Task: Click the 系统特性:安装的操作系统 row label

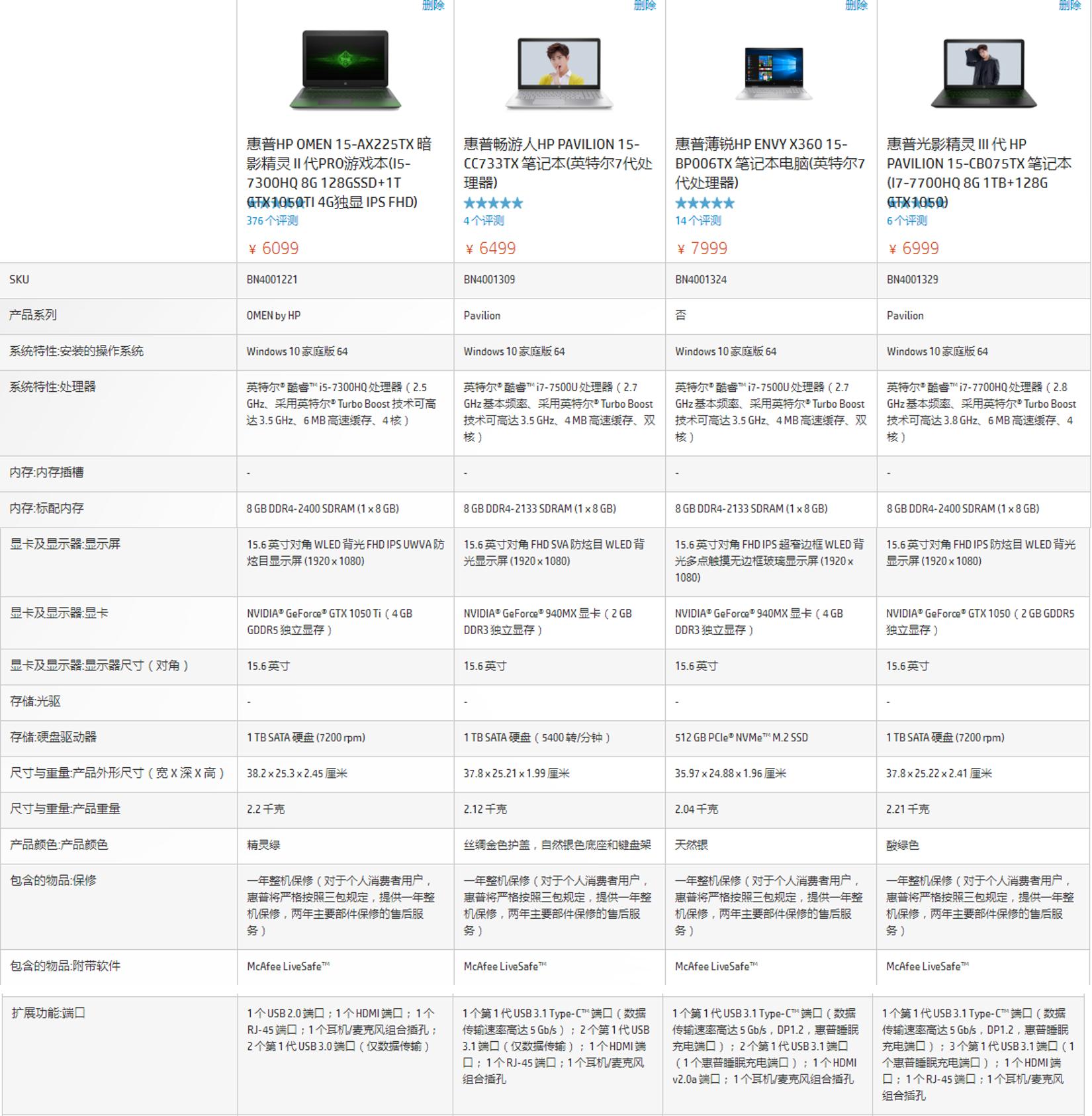Action: pyautogui.click(x=76, y=351)
